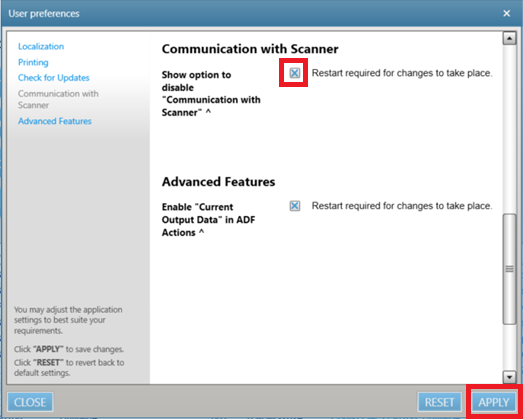Click RESET to restore default settings

(439, 402)
